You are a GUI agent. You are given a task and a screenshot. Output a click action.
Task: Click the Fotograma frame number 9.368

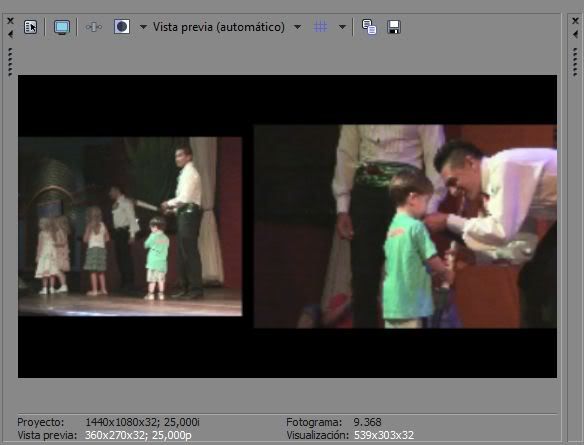pyautogui.click(x=367, y=422)
